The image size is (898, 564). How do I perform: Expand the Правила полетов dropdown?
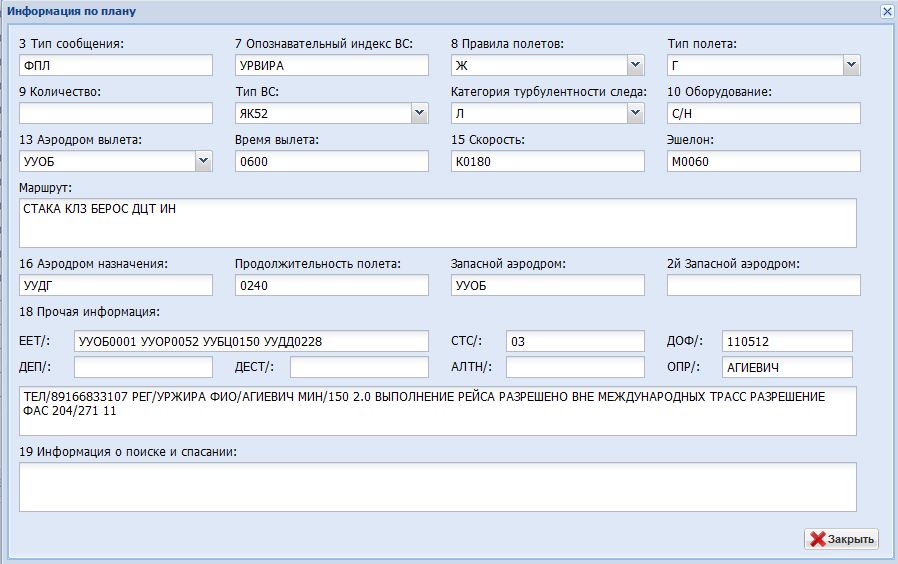tap(635, 66)
